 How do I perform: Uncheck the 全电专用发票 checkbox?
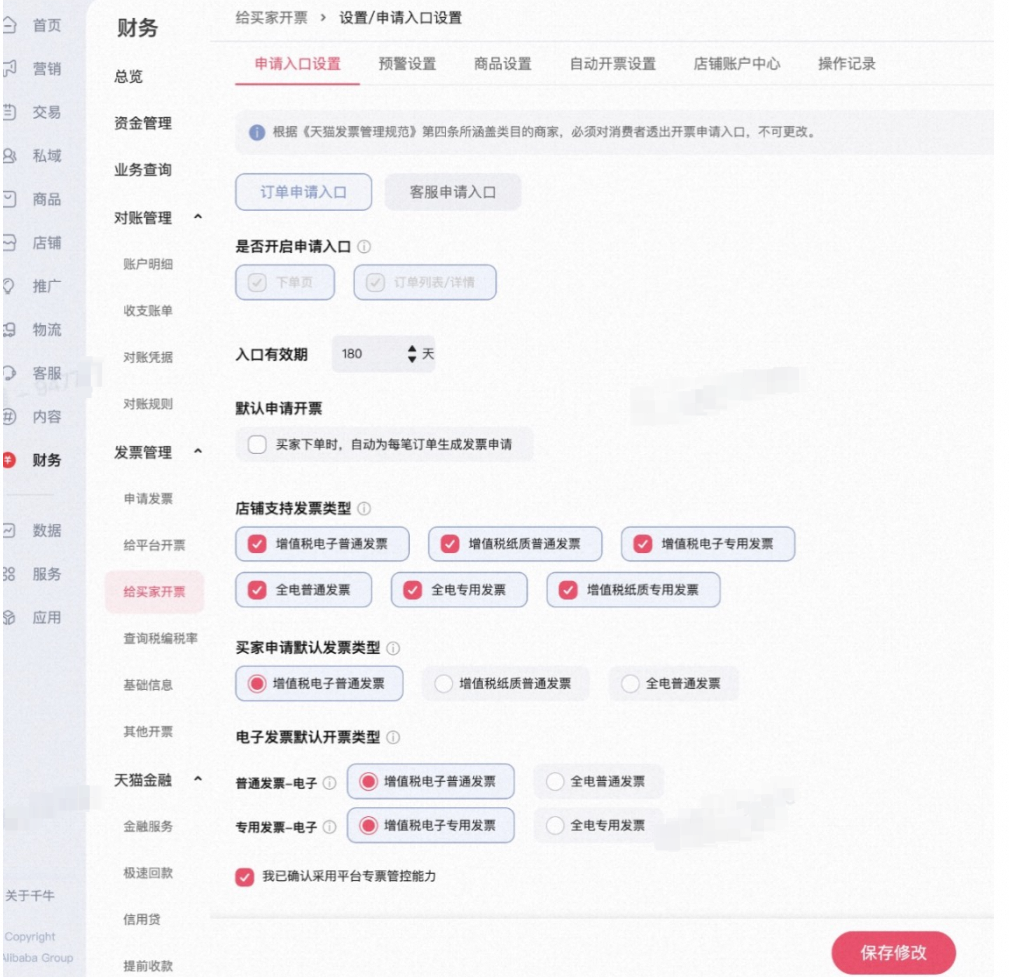412,590
